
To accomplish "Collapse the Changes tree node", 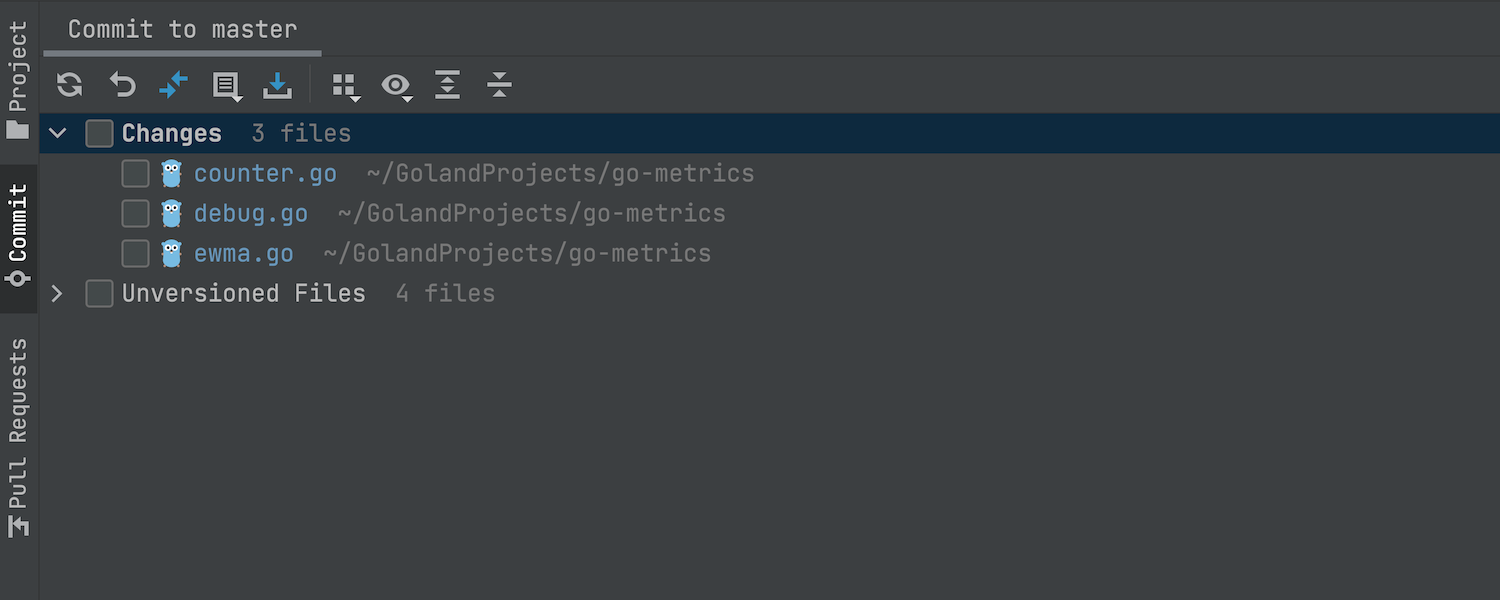I will (x=58, y=134).
